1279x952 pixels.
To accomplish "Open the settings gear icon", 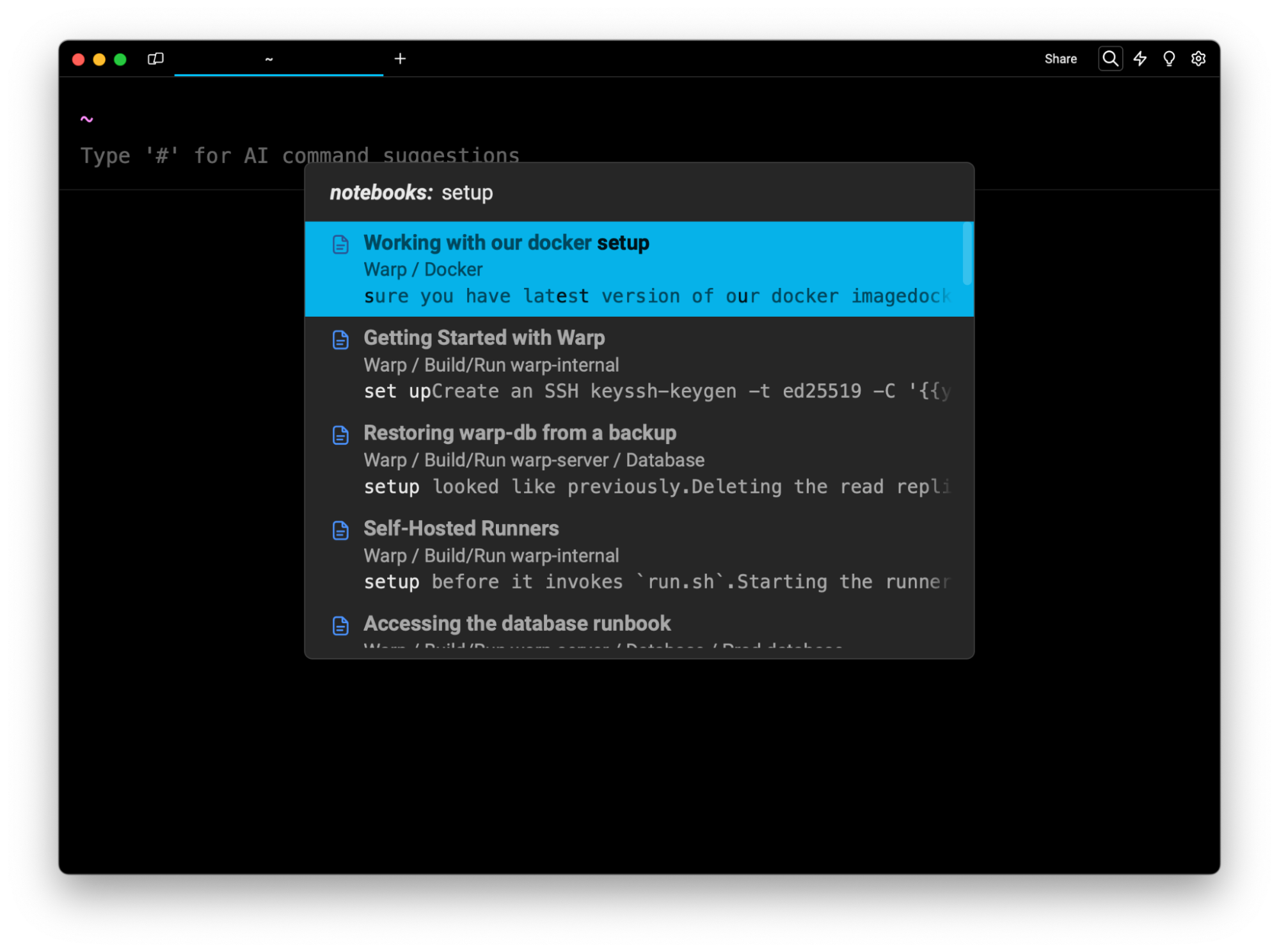I will coord(1198,59).
